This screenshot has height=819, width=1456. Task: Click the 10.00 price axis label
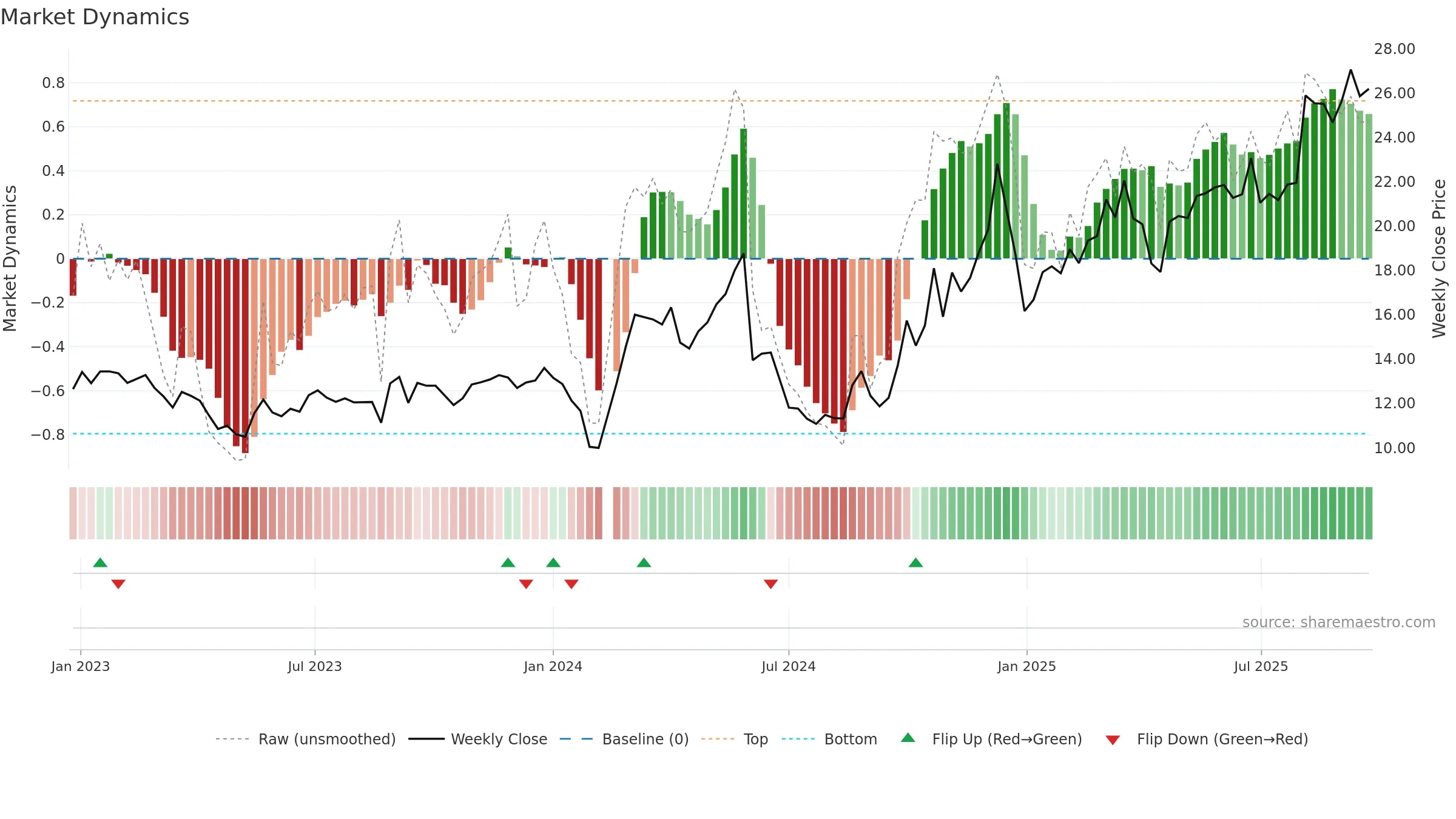[1395, 448]
